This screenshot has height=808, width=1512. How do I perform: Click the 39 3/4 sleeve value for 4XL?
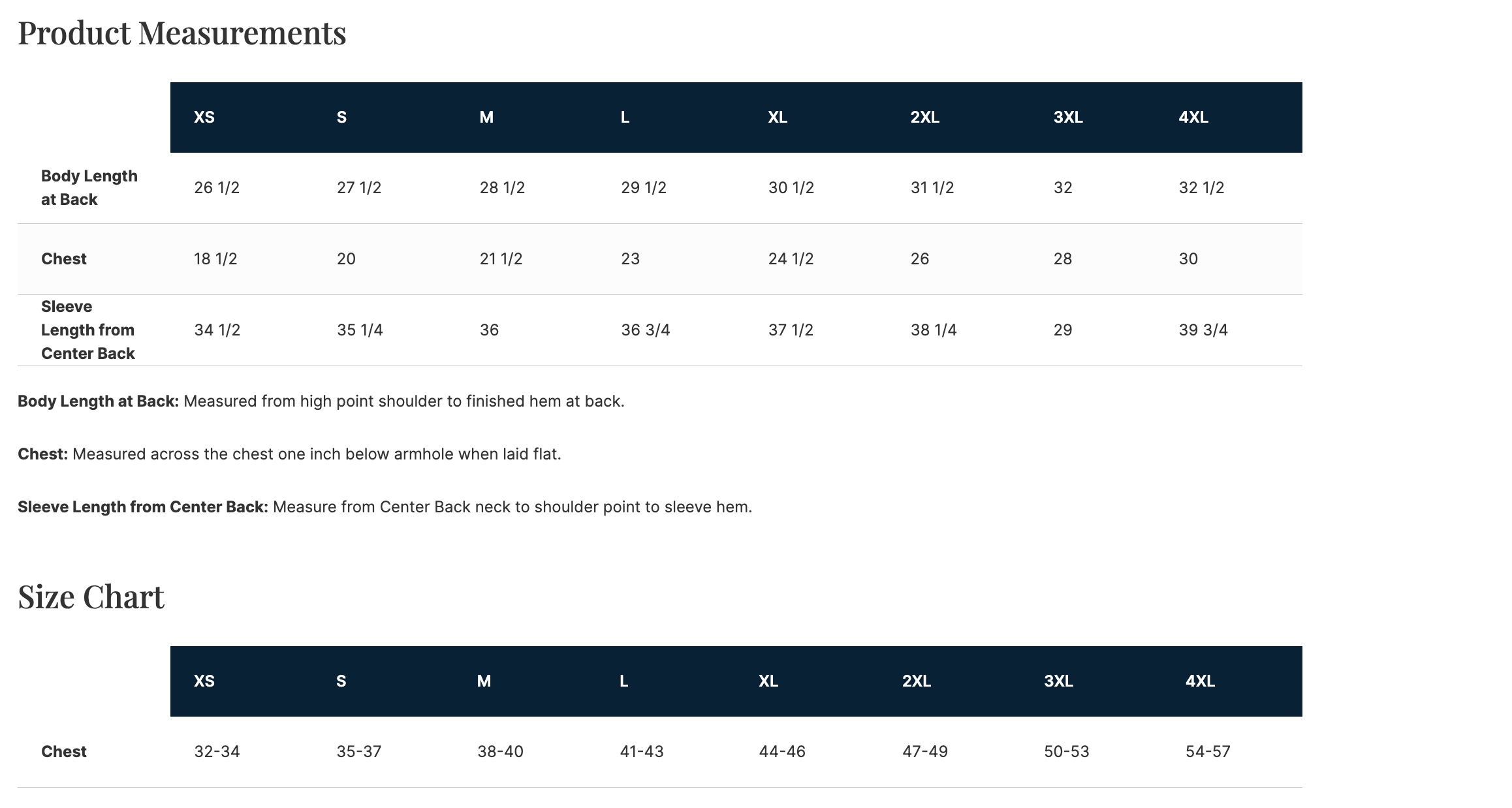(1203, 330)
